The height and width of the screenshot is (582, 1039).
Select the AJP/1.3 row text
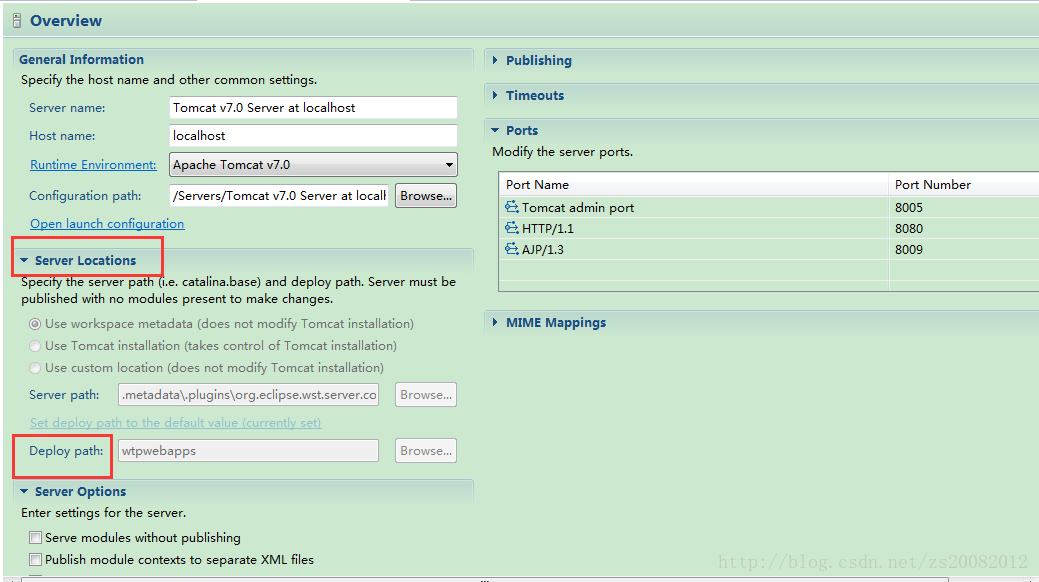[543, 250]
